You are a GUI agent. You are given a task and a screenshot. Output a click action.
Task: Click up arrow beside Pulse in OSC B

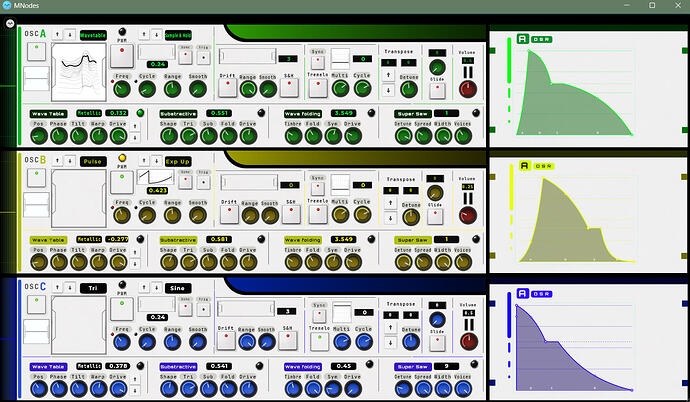click(57, 161)
